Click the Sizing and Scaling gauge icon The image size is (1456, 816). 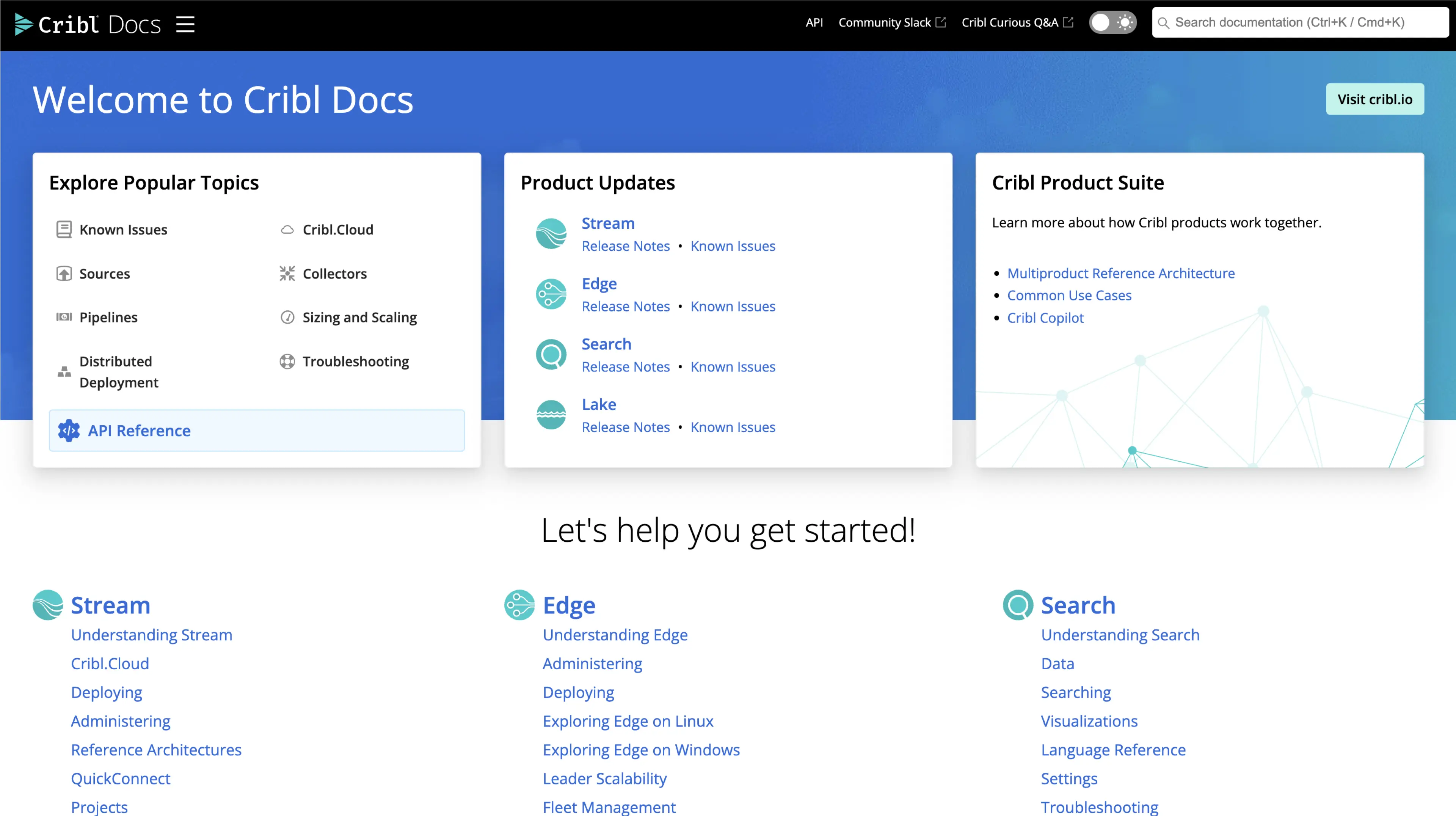(287, 317)
